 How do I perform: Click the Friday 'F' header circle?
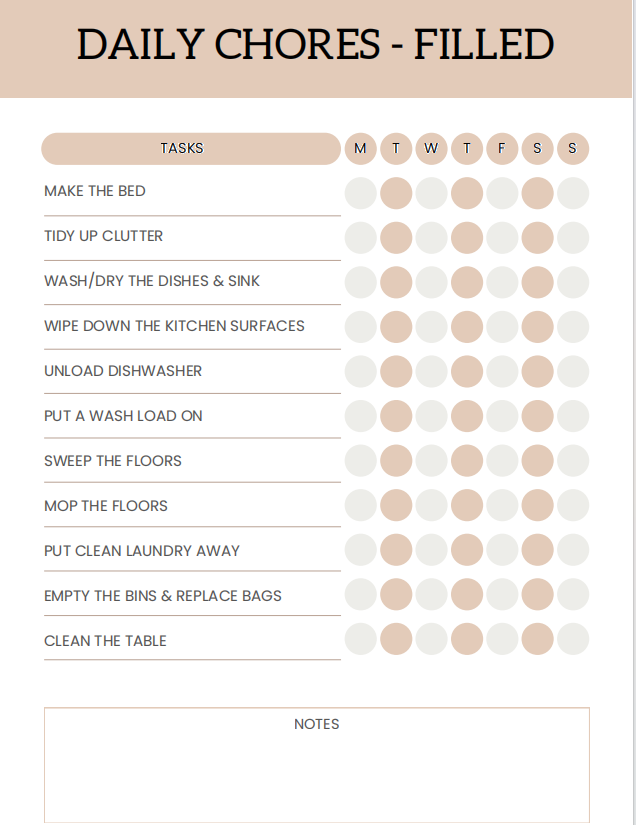pos(502,148)
